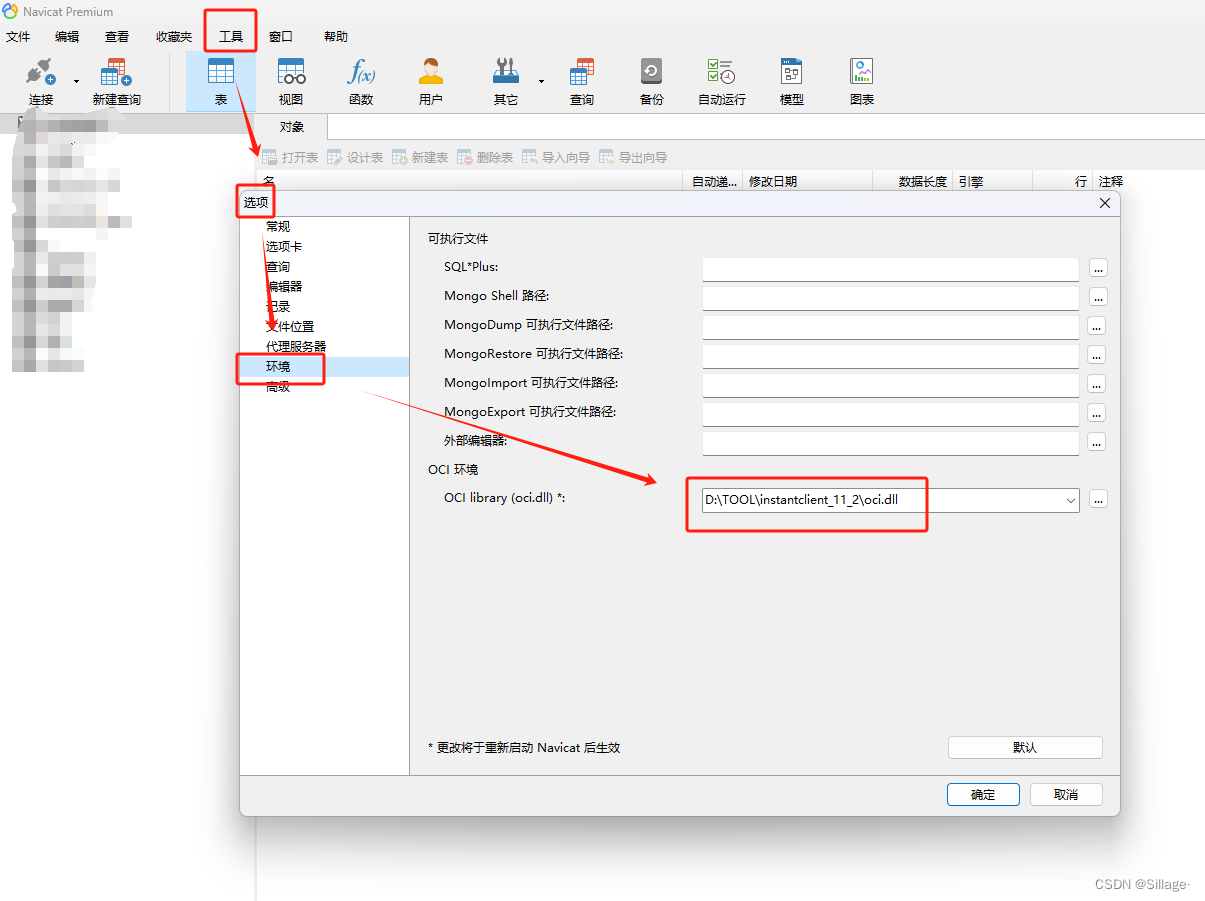Click the 数据长度 column header

point(913,181)
